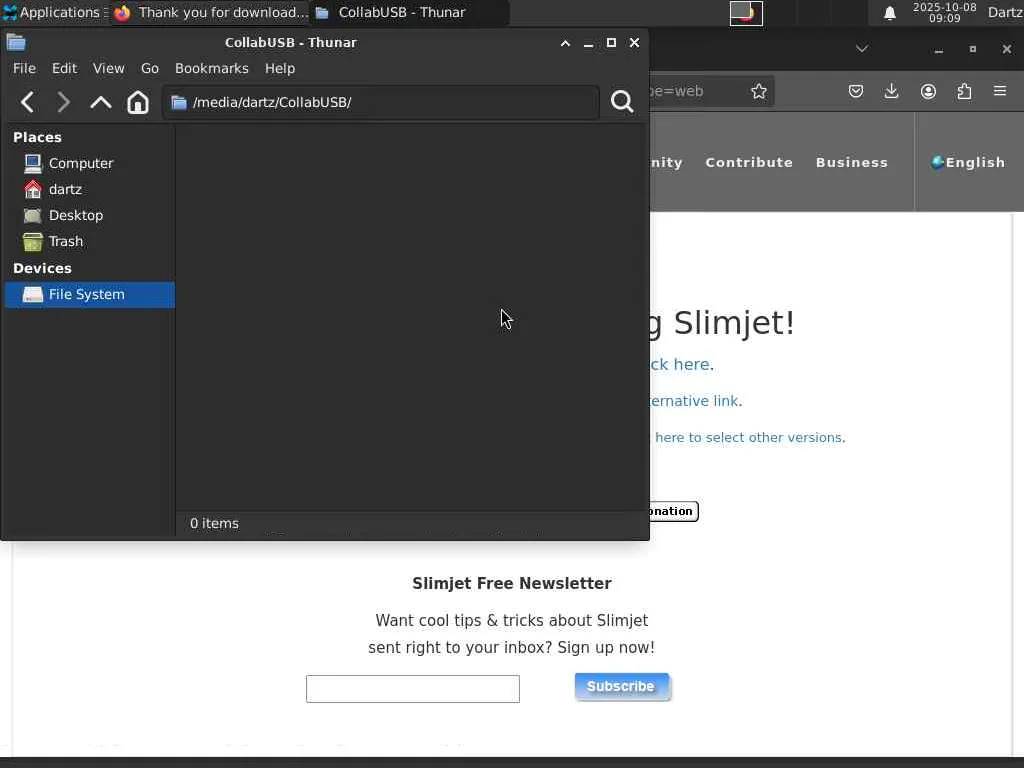Click the Subscribe button
The height and width of the screenshot is (768, 1024).
pyautogui.click(x=622, y=687)
